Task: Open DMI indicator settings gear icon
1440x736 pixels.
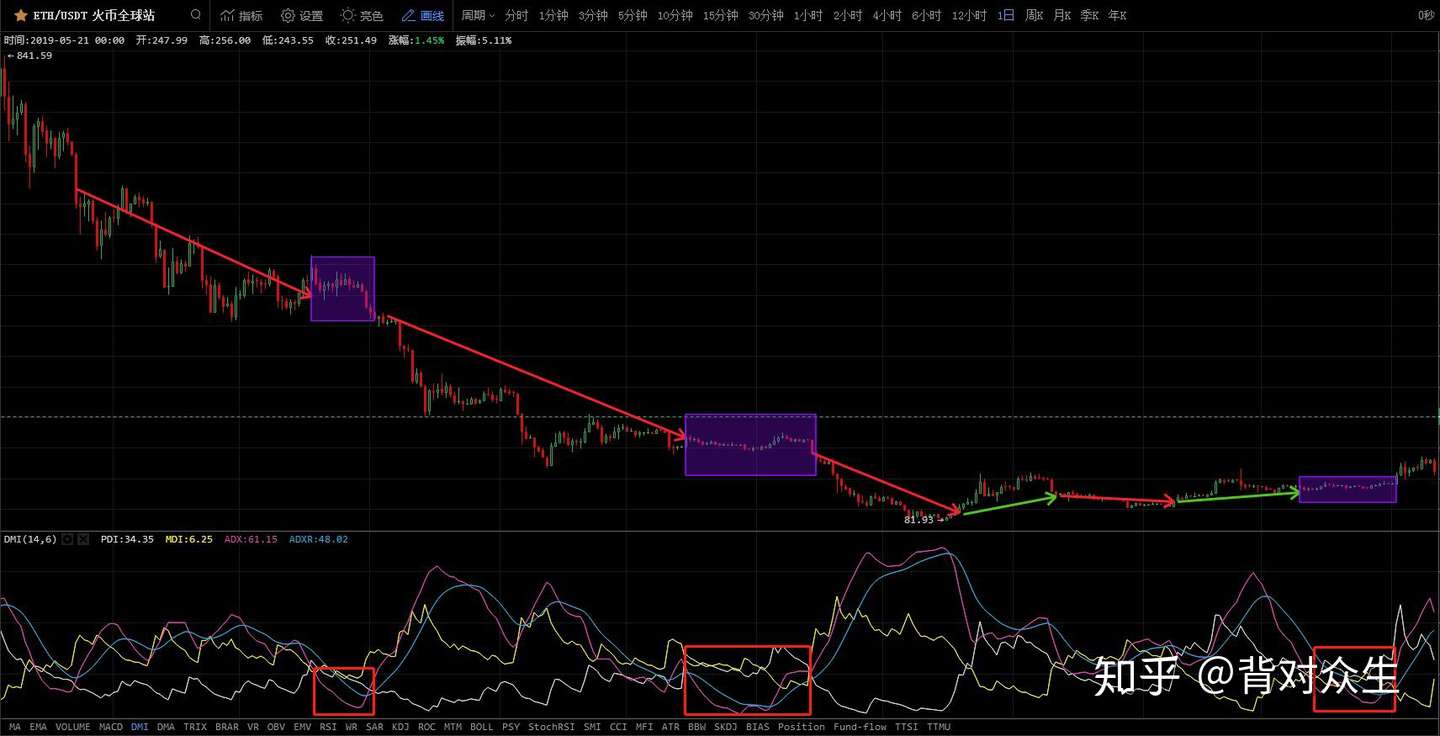Action: click(68, 539)
